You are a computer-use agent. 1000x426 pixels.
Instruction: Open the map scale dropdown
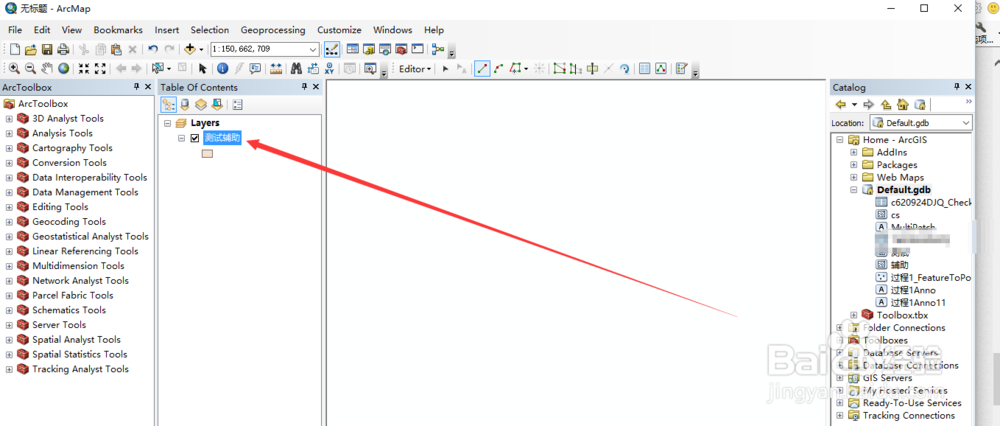point(313,50)
